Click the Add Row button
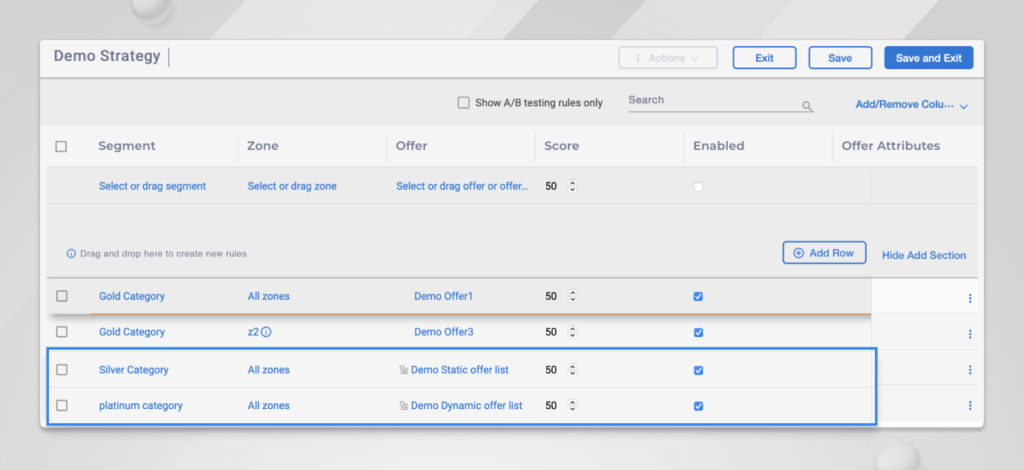Screen dimensions: 1024x470 point(824,253)
